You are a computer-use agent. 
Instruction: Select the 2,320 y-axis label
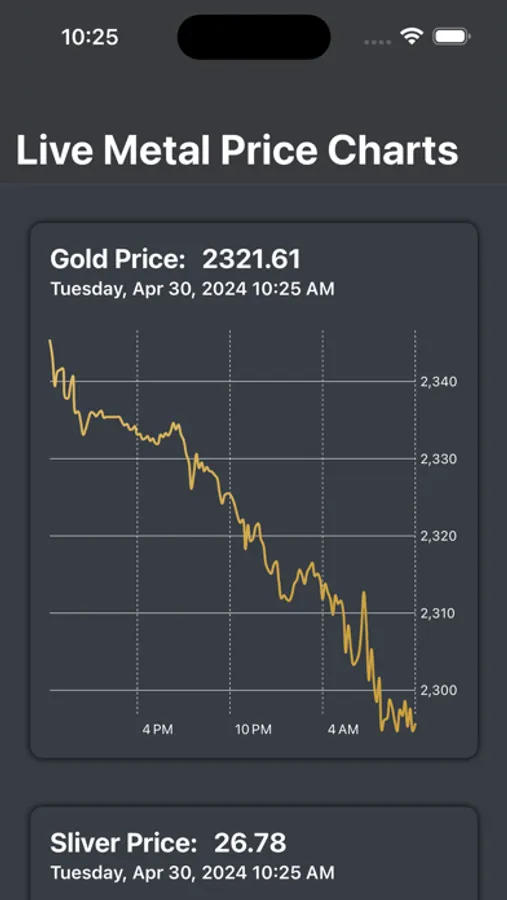[x=439, y=537]
